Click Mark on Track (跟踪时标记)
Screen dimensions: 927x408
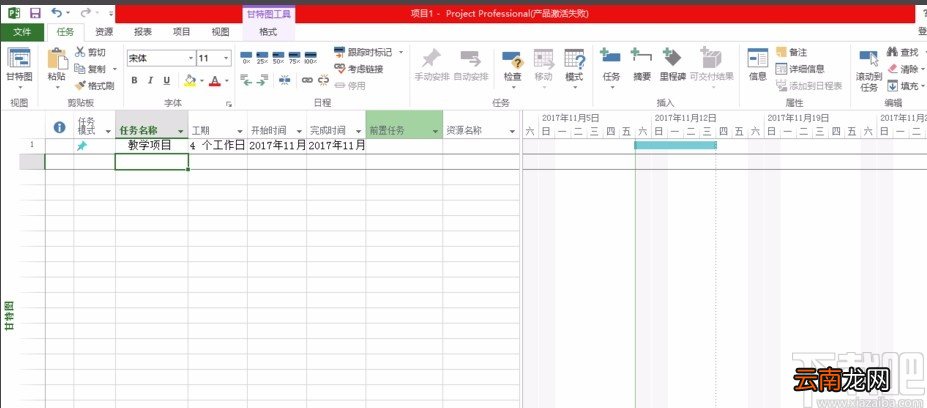pyautogui.click(x=364, y=53)
